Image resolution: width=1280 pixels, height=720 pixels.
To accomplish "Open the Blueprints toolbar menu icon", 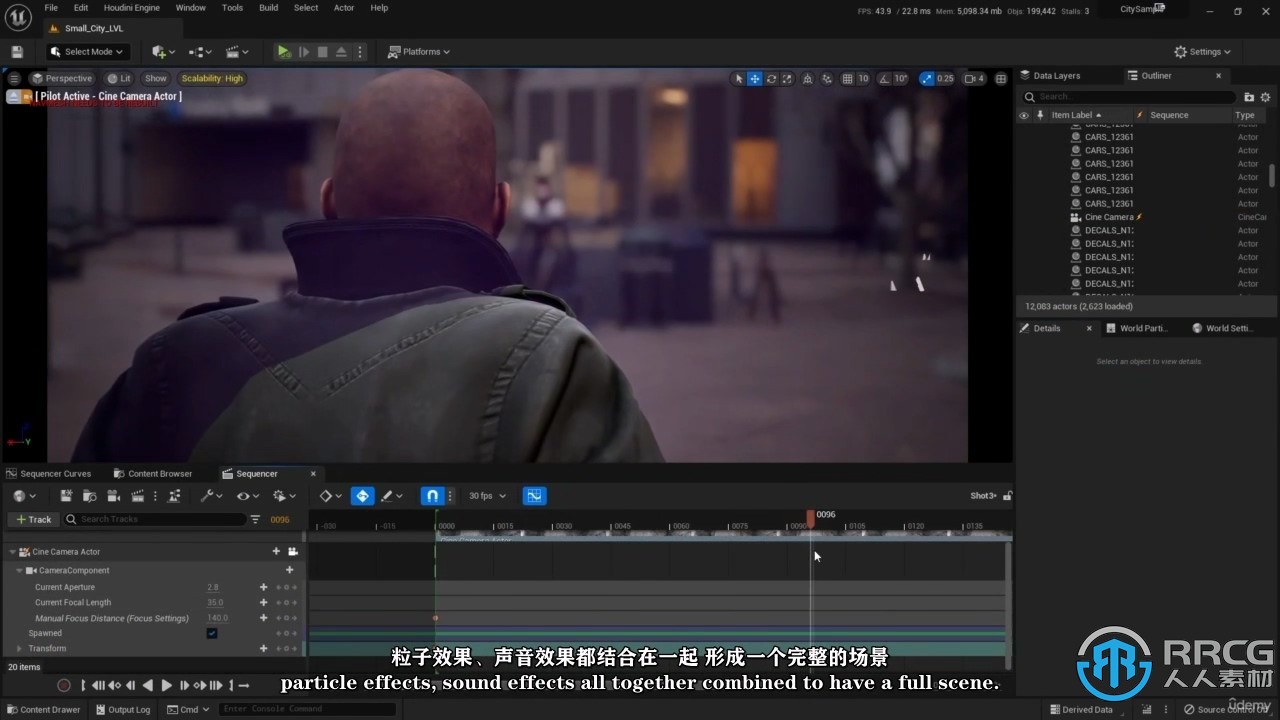I will pos(200,52).
